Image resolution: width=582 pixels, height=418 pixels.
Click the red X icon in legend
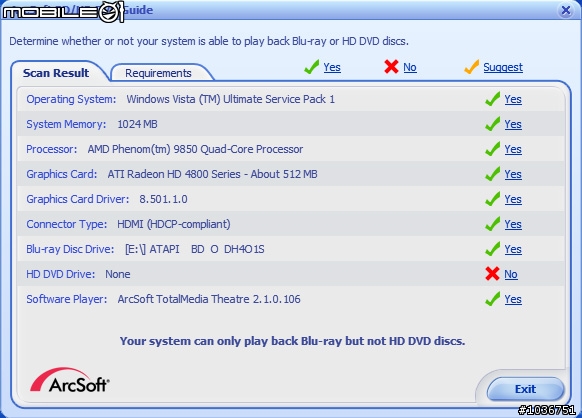coord(391,67)
